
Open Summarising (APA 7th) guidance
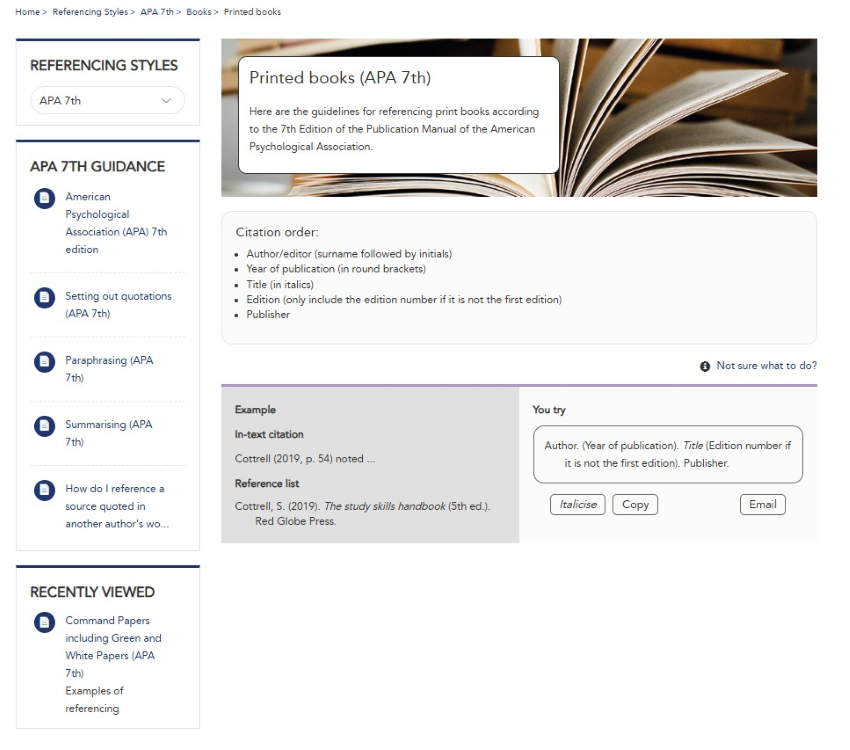point(108,432)
